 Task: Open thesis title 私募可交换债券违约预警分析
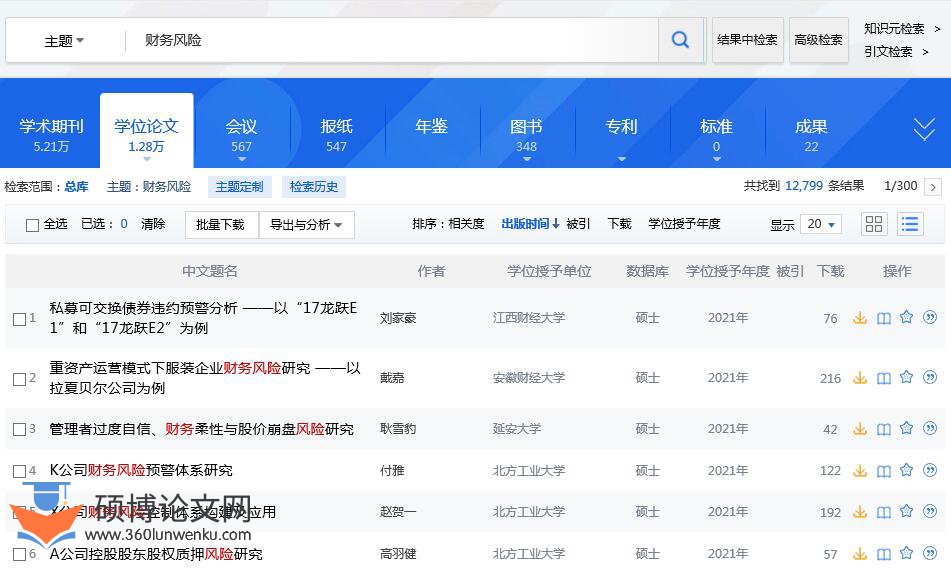(203, 318)
